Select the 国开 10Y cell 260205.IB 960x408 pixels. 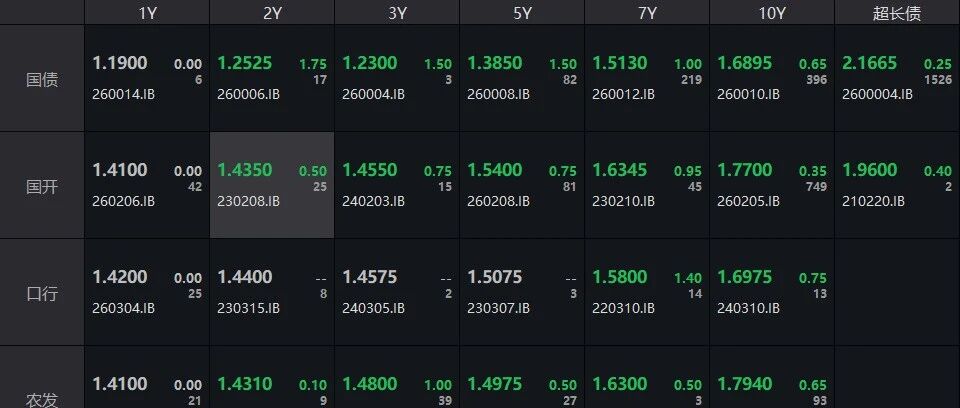point(771,186)
